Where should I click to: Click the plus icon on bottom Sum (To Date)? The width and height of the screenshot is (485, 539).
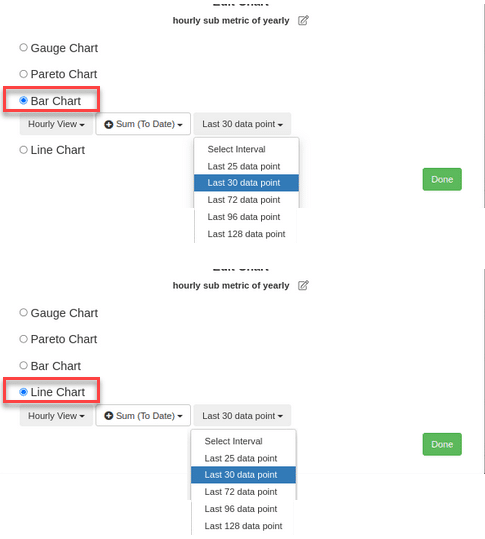point(109,416)
